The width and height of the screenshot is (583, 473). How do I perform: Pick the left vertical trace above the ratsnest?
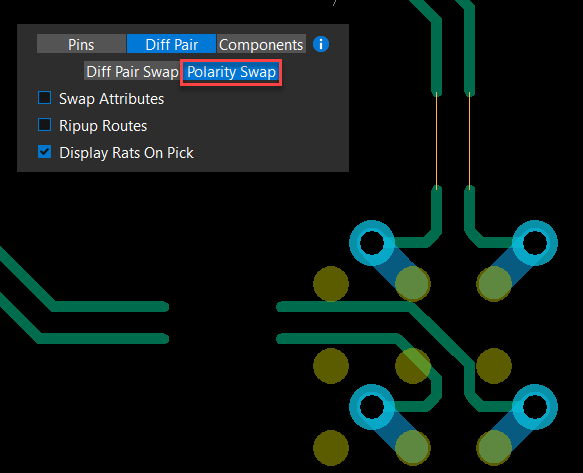[x=437, y=56]
